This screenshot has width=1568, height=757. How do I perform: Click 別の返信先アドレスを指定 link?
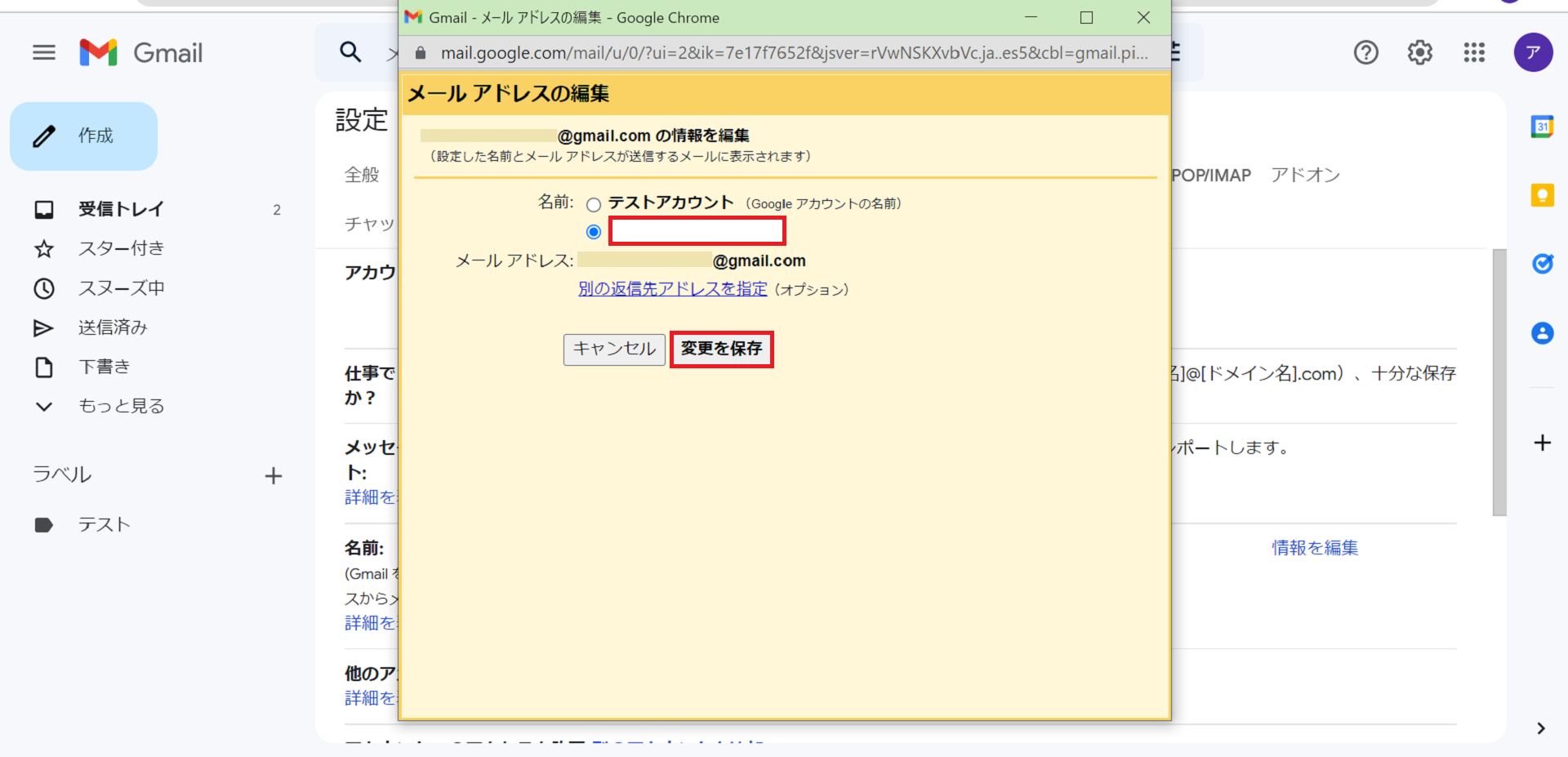[672, 289]
